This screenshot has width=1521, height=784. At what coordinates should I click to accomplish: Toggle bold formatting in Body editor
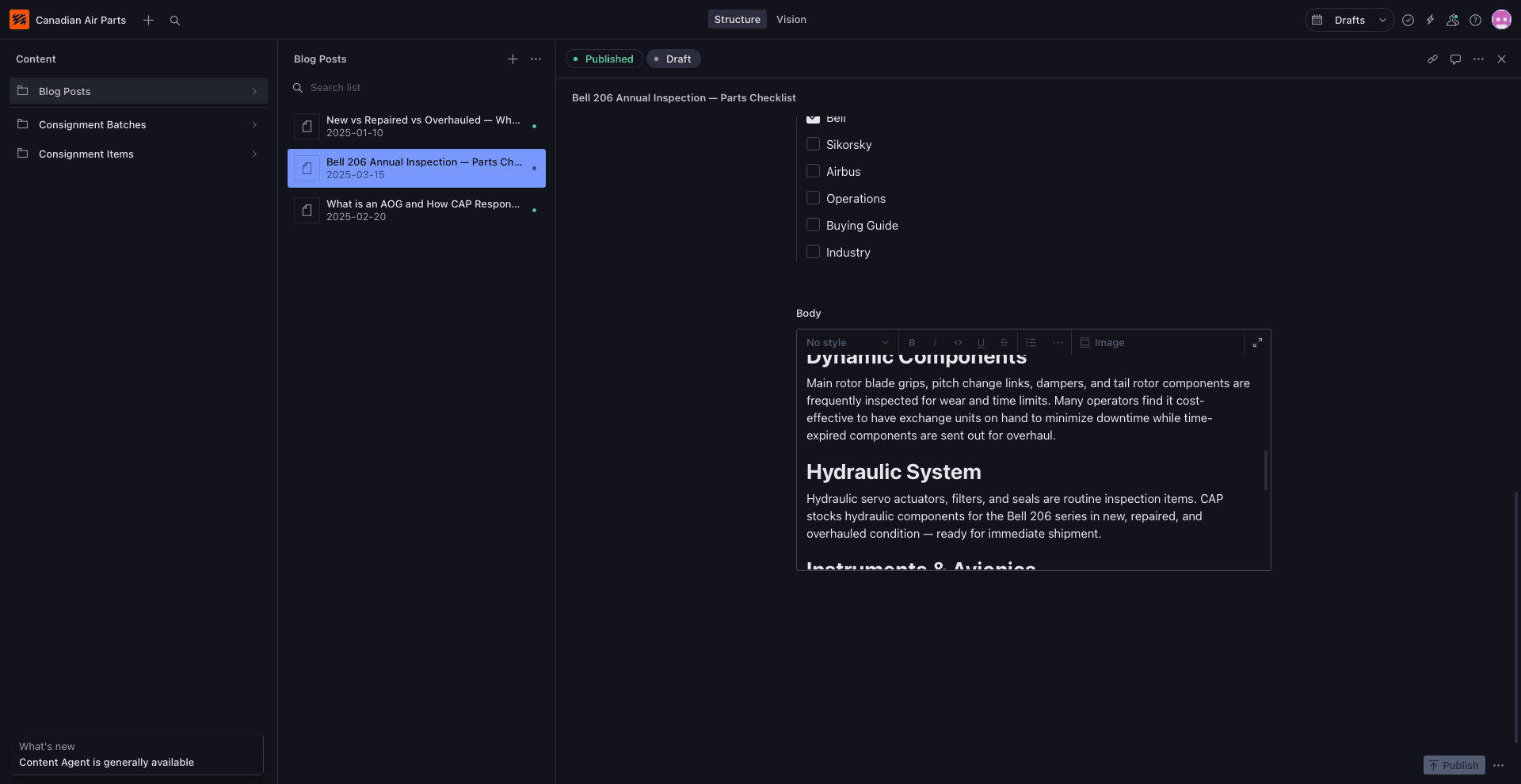[x=912, y=342]
